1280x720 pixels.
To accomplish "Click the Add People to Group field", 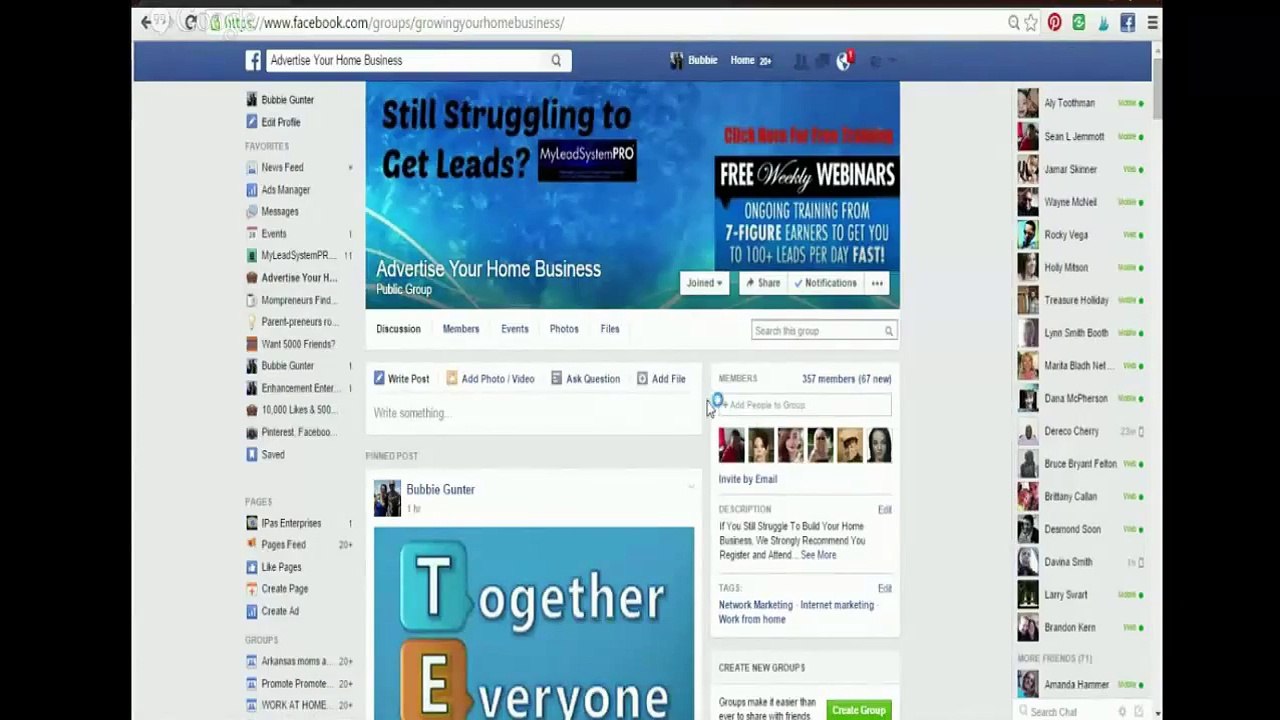I will point(804,405).
